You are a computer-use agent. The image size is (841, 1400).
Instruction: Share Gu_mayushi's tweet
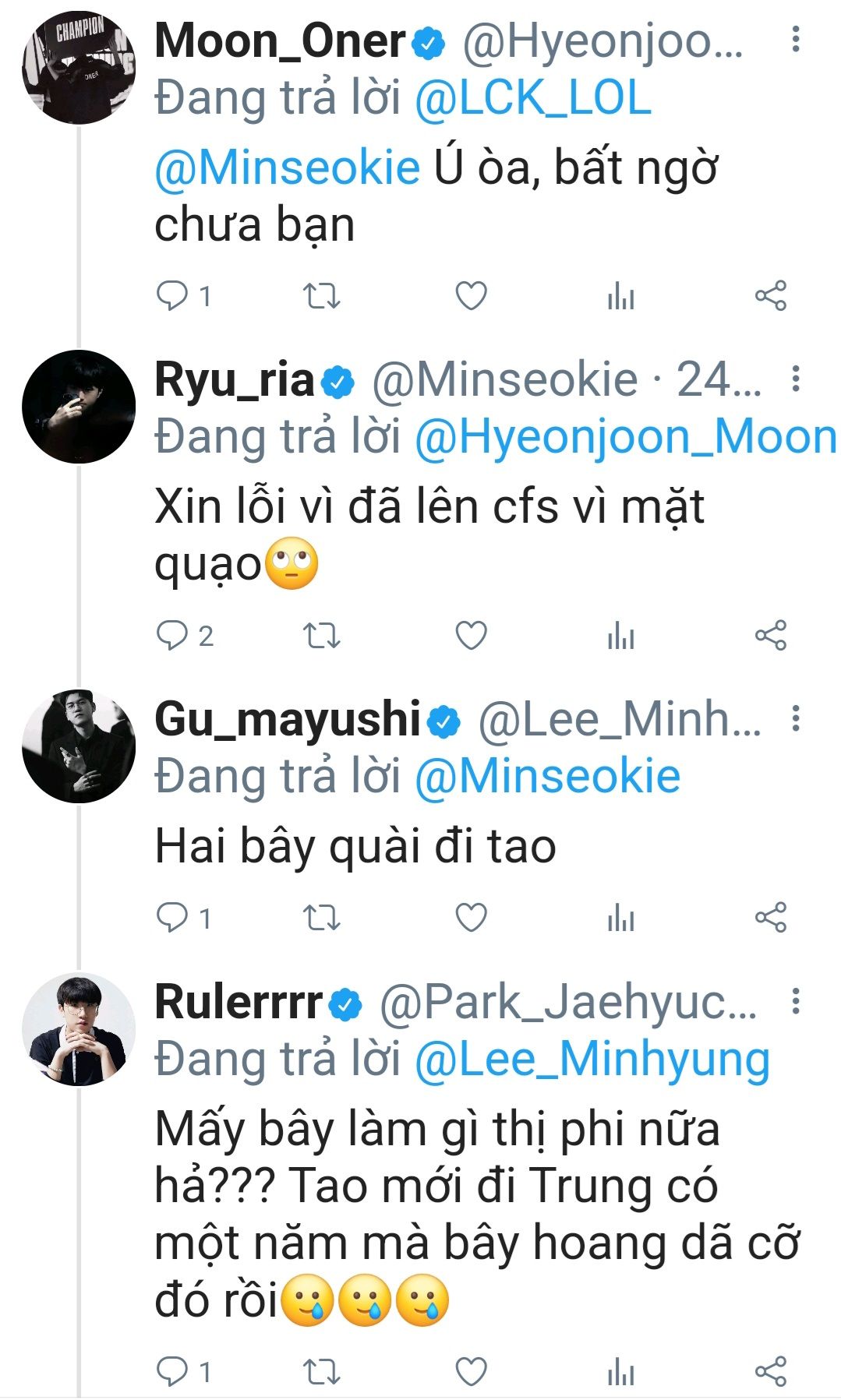coord(770,917)
